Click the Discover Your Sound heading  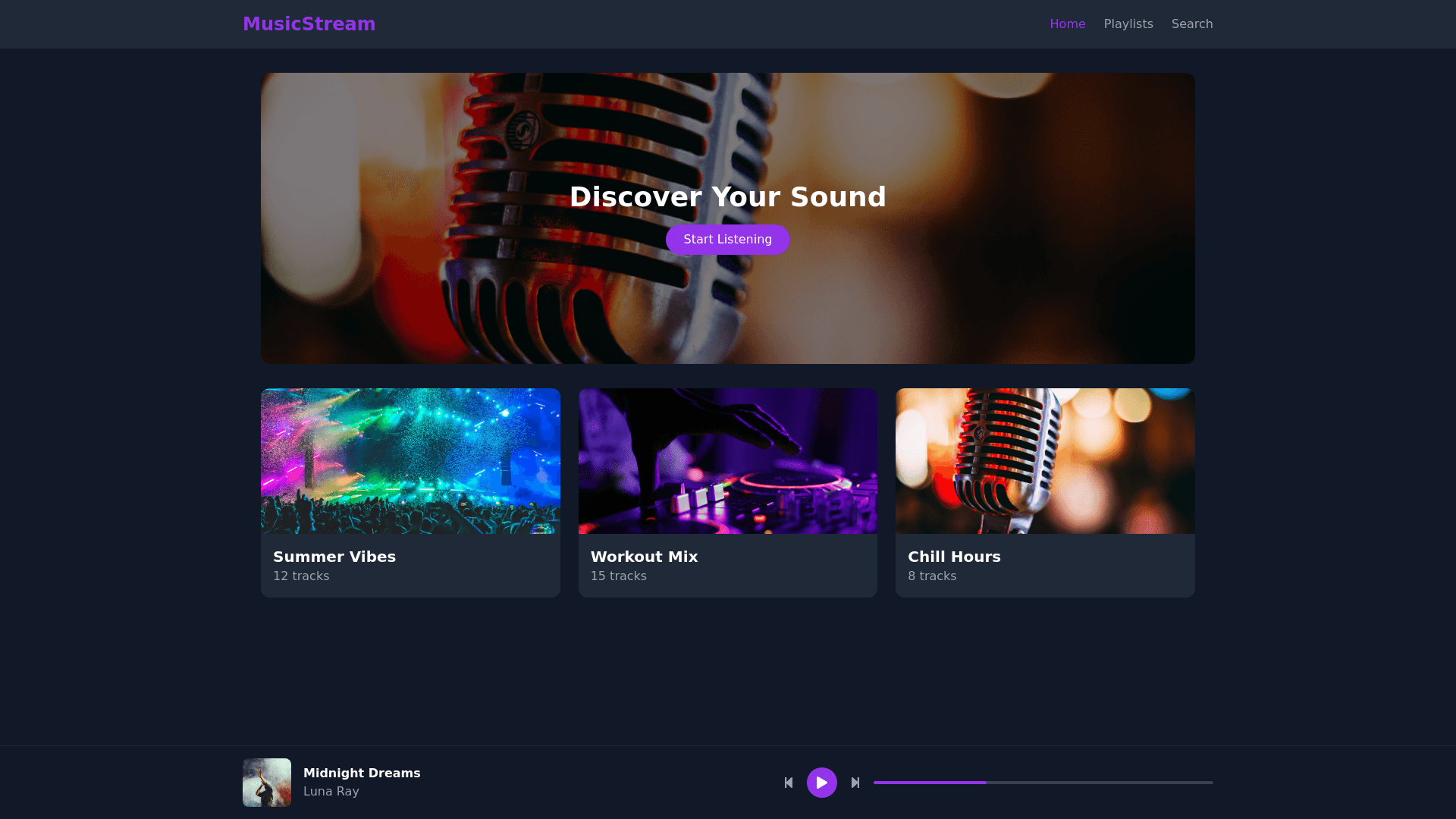pos(727,197)
